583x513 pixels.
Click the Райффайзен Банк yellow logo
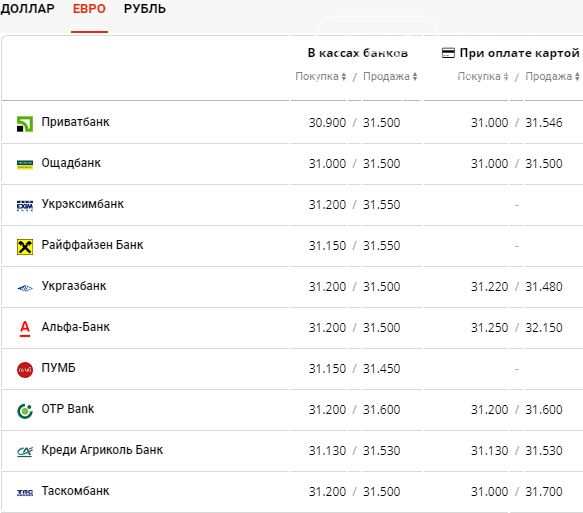[25, 247]
